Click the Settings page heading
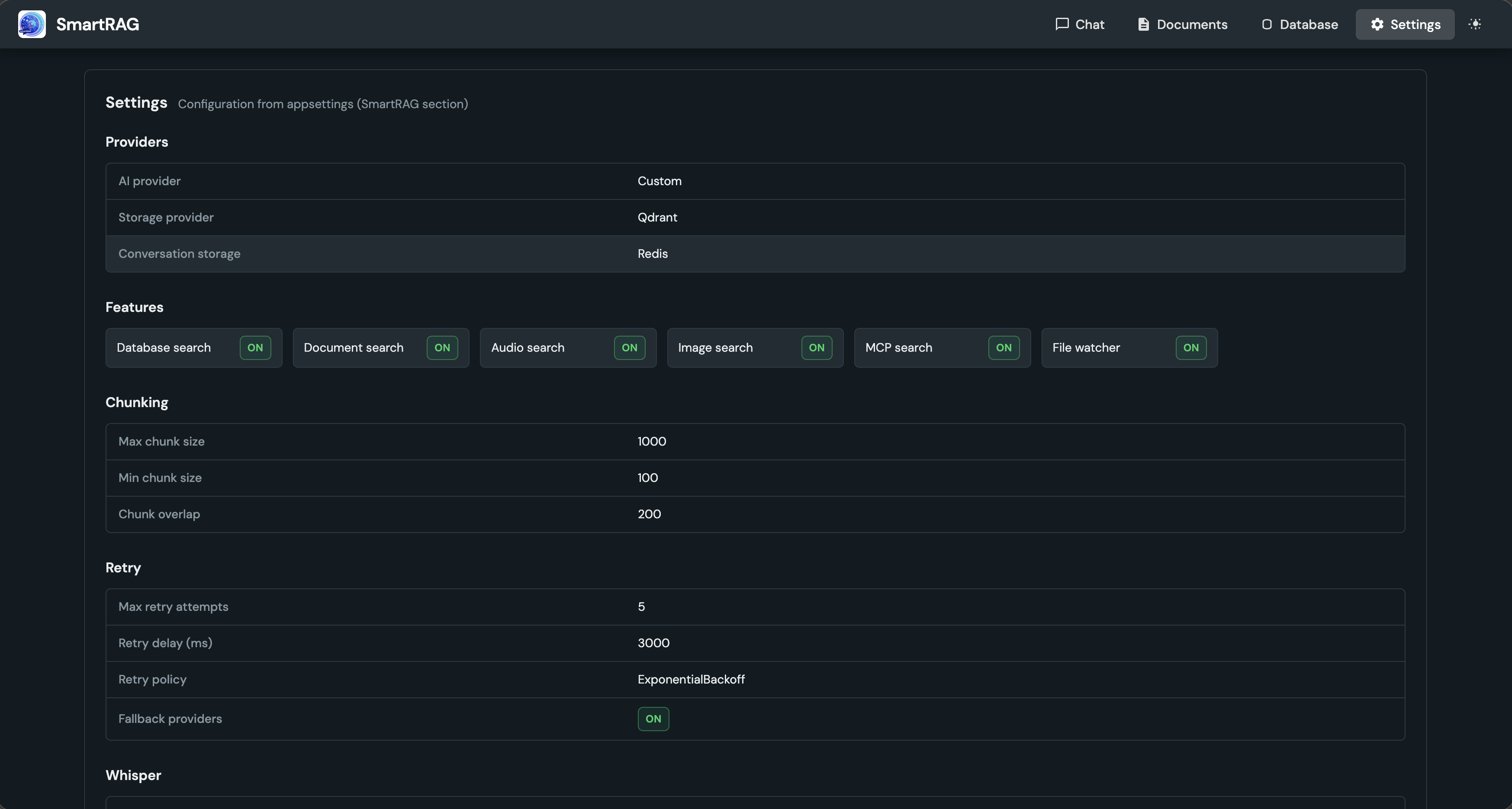Image resolution: width=1512 pixels, height=809 pixels. 136,103
